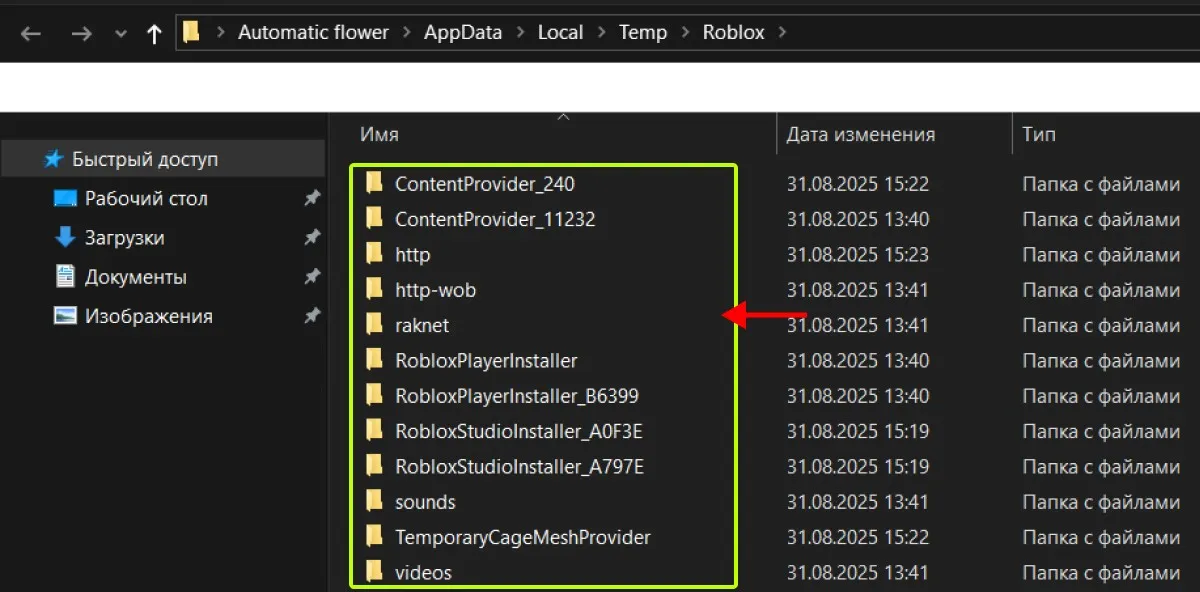Select the raknet folder name
The image size is (1200, 592).
pyautogui.click(x=422, y=325)
